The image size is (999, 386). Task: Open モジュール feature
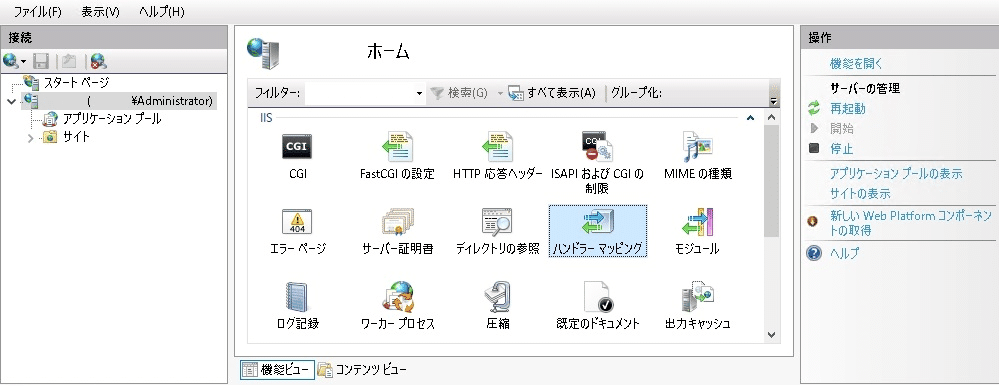pyautogui.click(x=697, y=232)
